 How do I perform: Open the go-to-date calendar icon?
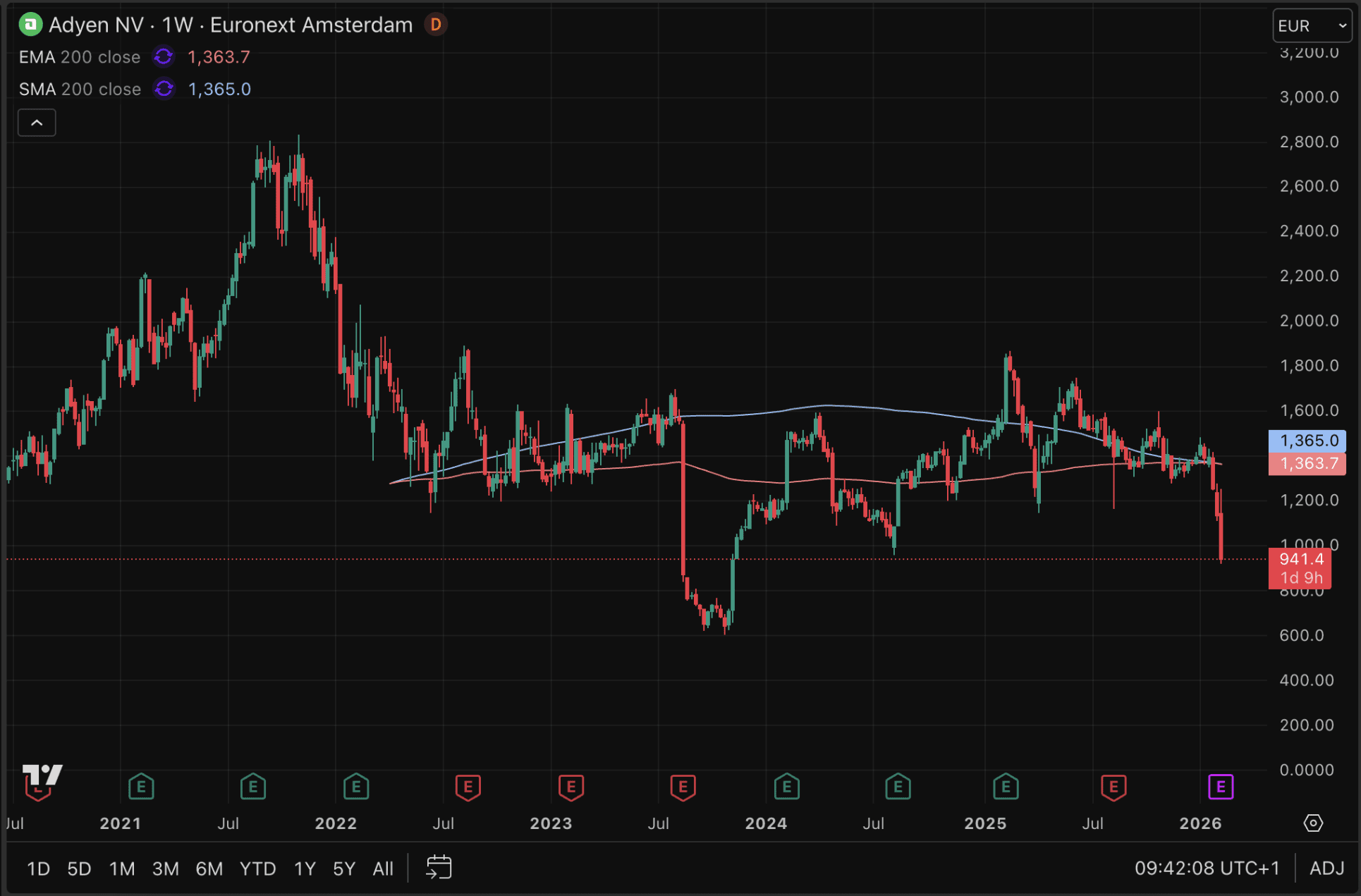(439, 868)
